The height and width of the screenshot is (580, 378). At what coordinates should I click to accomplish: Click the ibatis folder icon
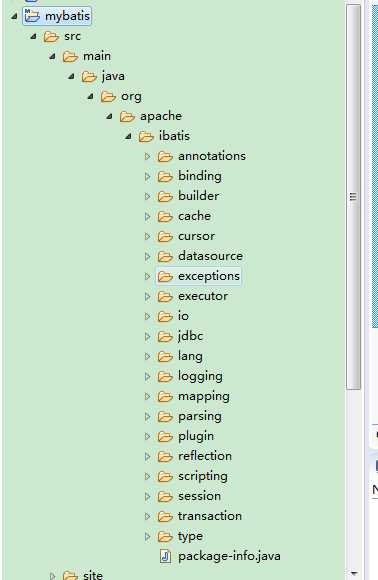(146, 136)
